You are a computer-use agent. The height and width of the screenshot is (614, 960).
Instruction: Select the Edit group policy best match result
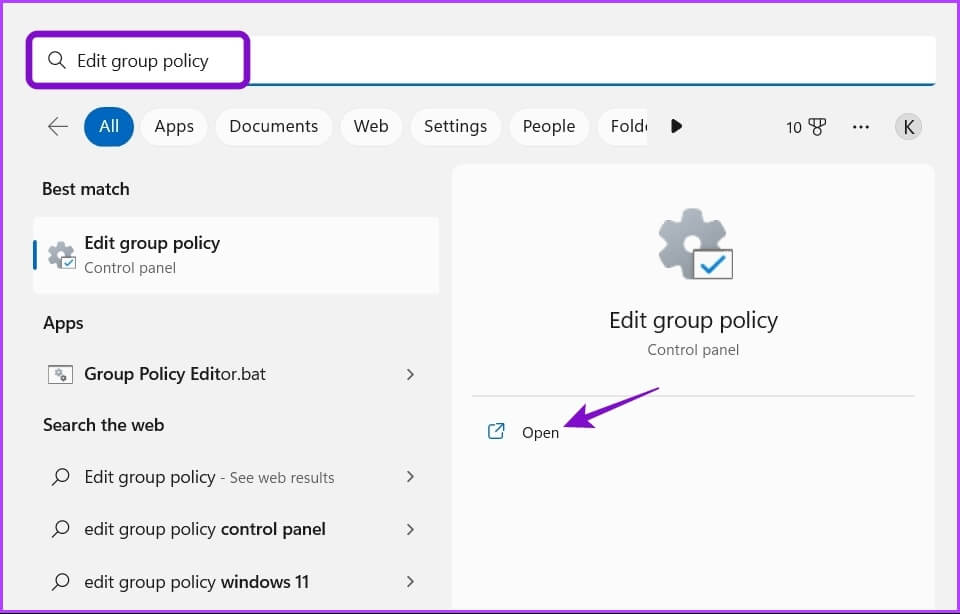pyautogui.click(x=236, y=255)
